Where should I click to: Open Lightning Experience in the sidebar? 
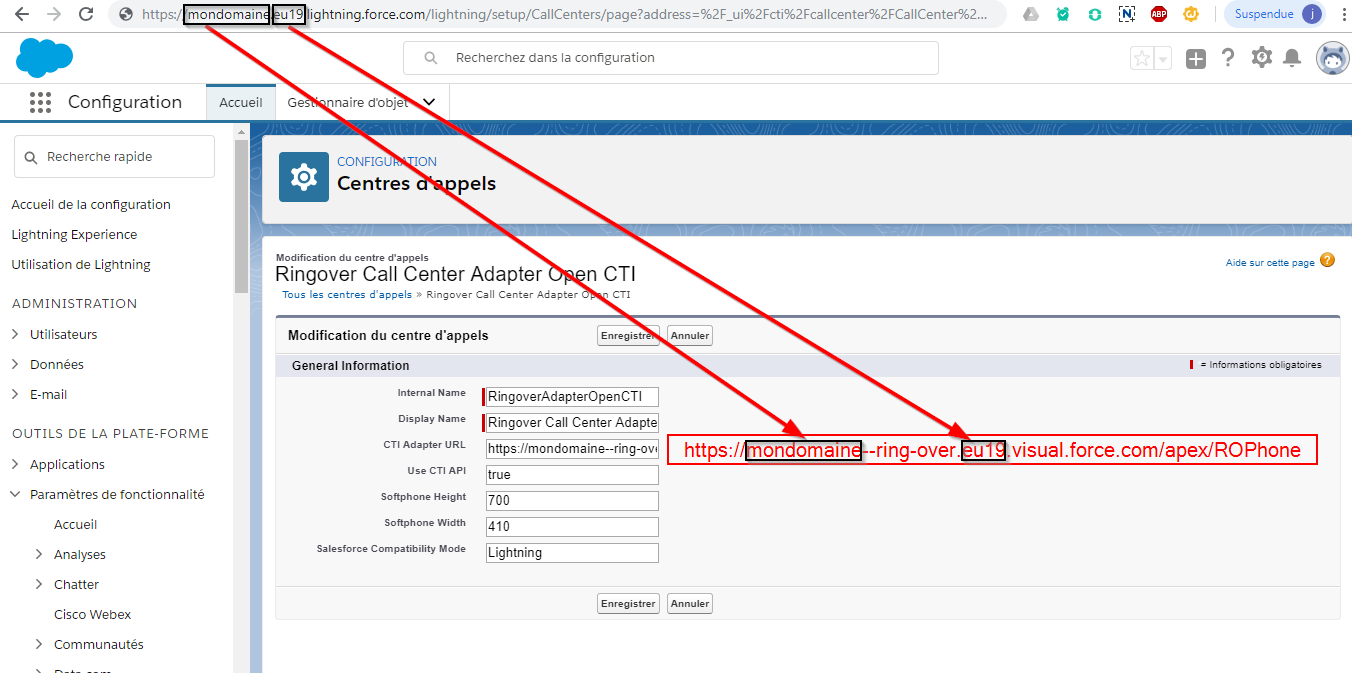74,234
